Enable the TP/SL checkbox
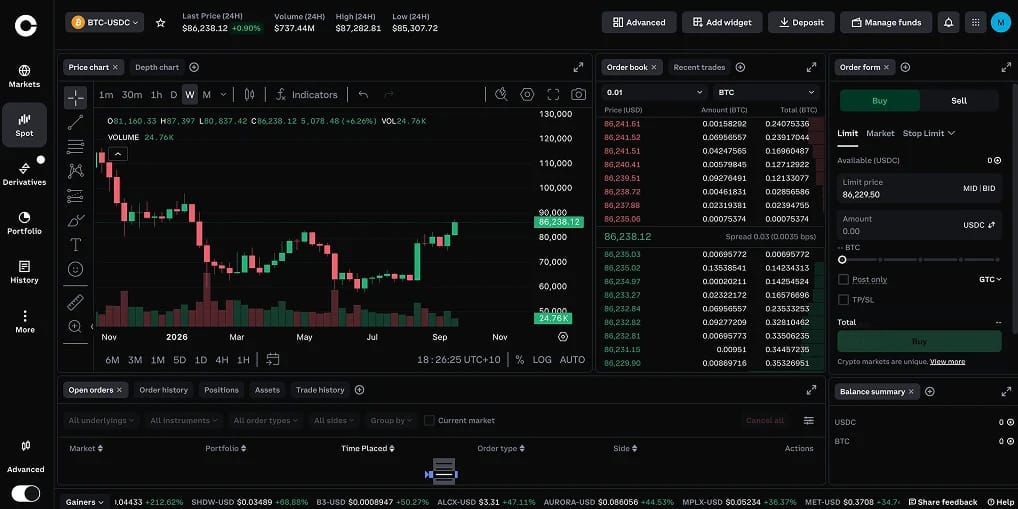Image resolution: width=1018 pixels, height=509 pixels. (x=843, y=299)
